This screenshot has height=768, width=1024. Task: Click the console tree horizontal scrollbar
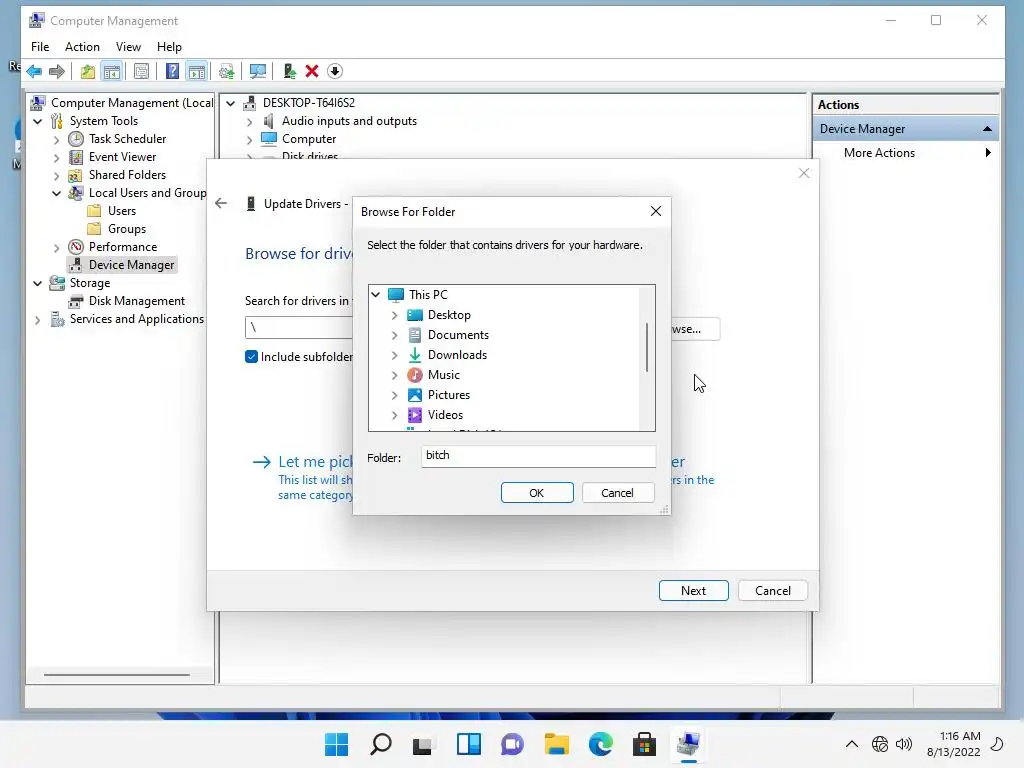(117, 675)
